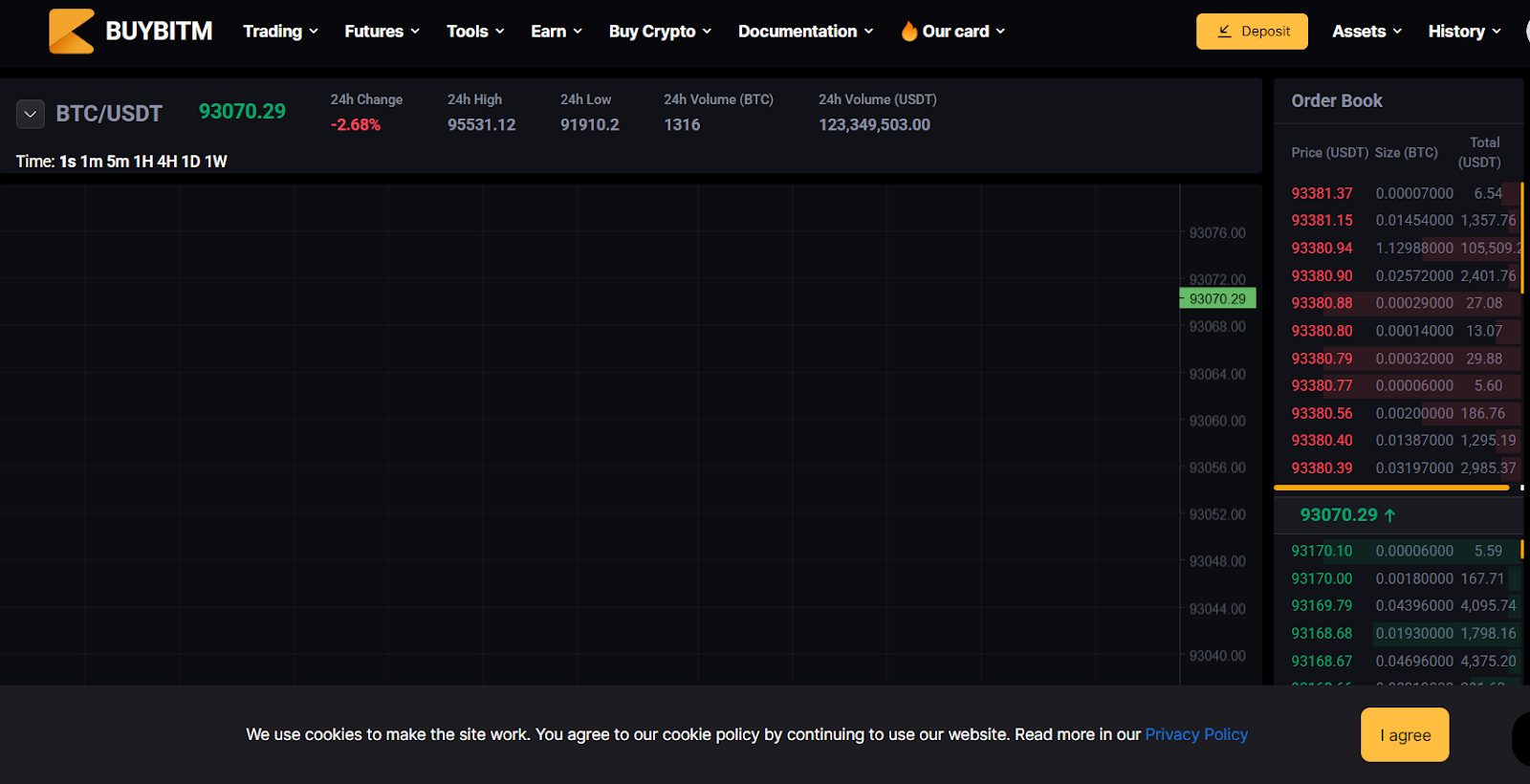Expand the History dropdown
Screen dimensions: 1530x784
coord(1464,32)
